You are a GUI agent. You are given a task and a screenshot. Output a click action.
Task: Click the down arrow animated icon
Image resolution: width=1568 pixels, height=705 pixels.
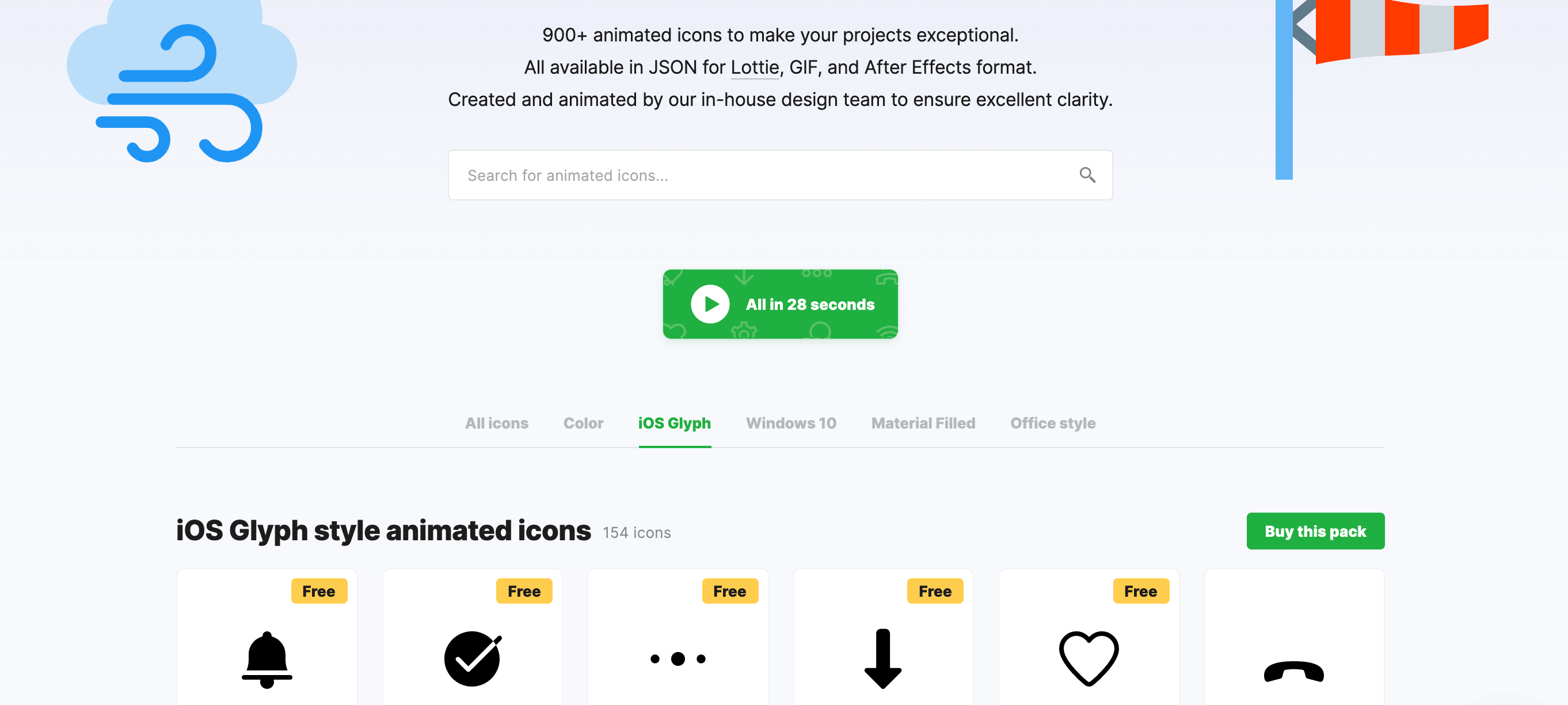click(x=882, y=659)
